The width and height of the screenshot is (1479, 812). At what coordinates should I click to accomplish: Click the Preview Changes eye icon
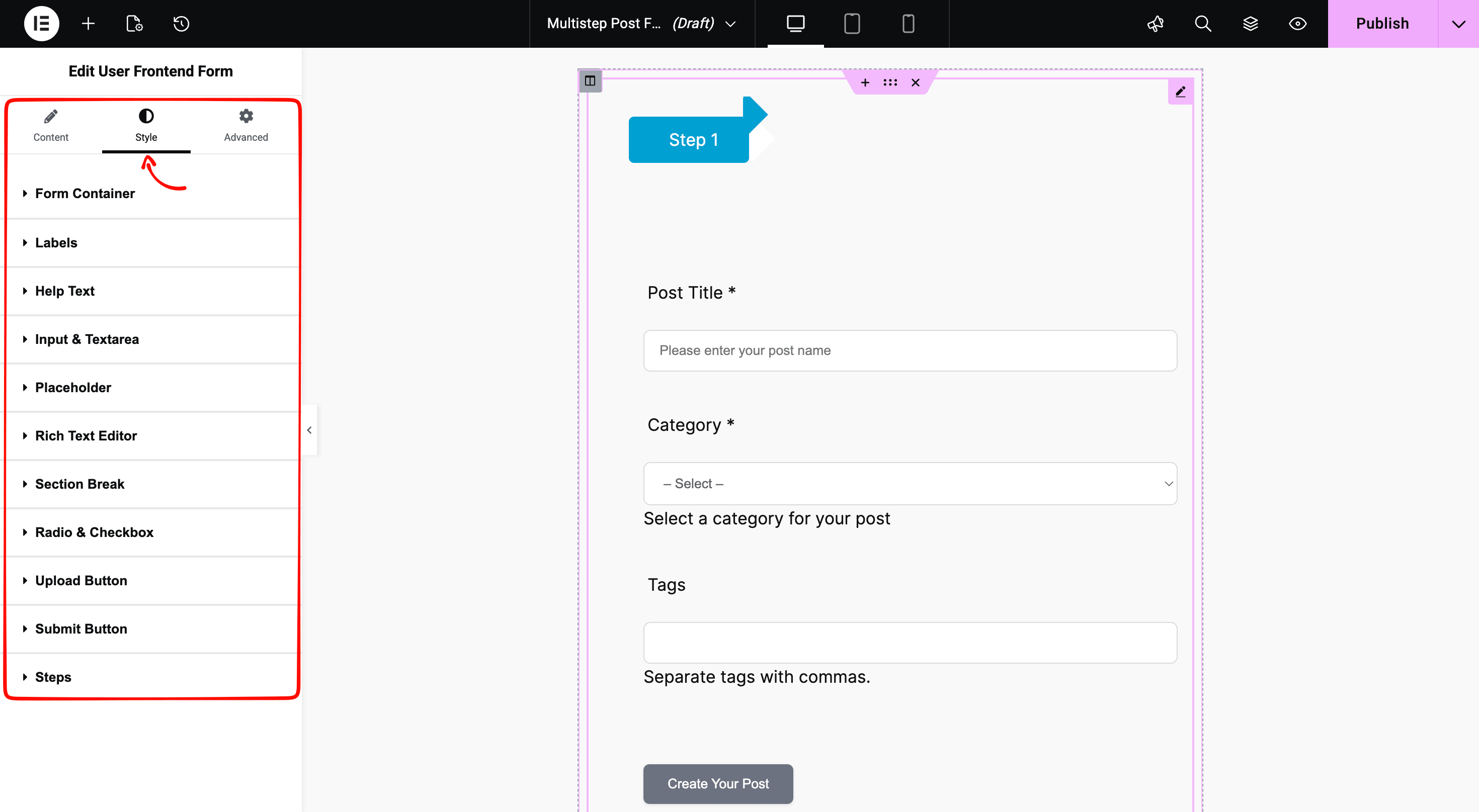[x=1297, y=24]
